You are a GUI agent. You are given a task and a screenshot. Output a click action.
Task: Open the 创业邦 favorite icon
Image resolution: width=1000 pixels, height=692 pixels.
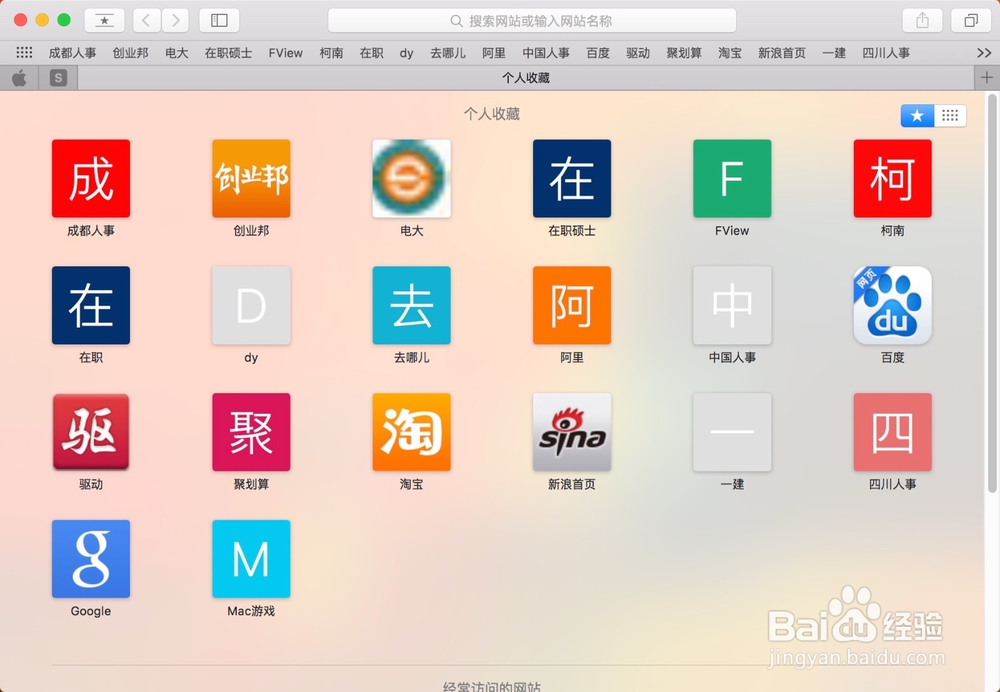coord(251,179)
